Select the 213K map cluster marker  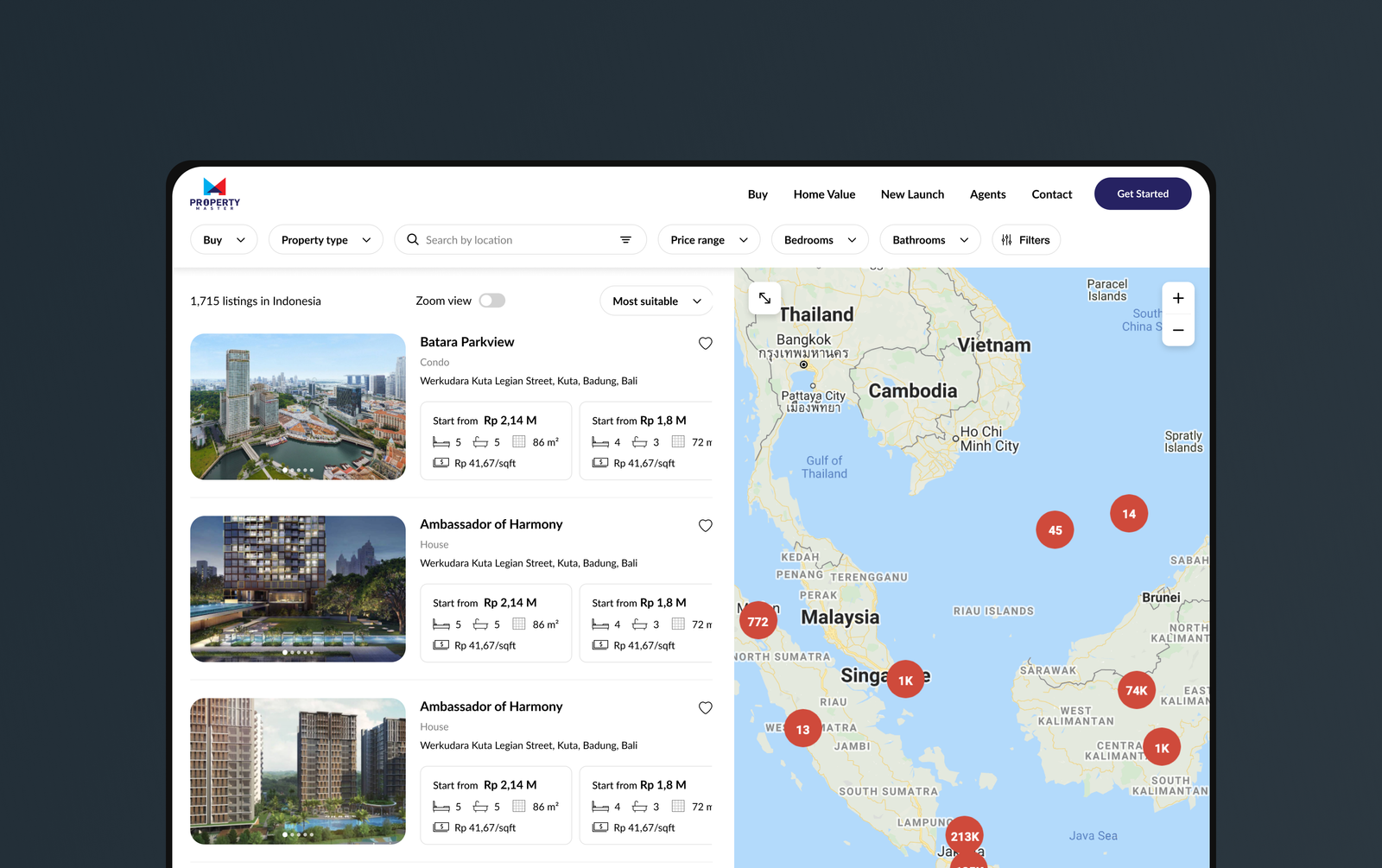(x=964, y=835)
